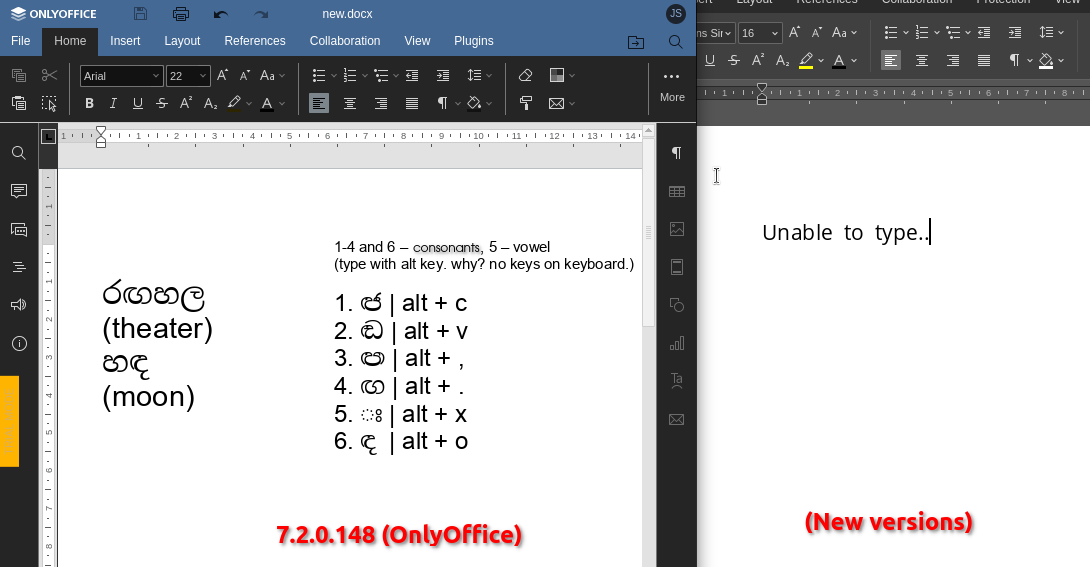1090x567 pixels.
Task: Click the Mail merge envelope toolbar icon
Action: (556, 104)
